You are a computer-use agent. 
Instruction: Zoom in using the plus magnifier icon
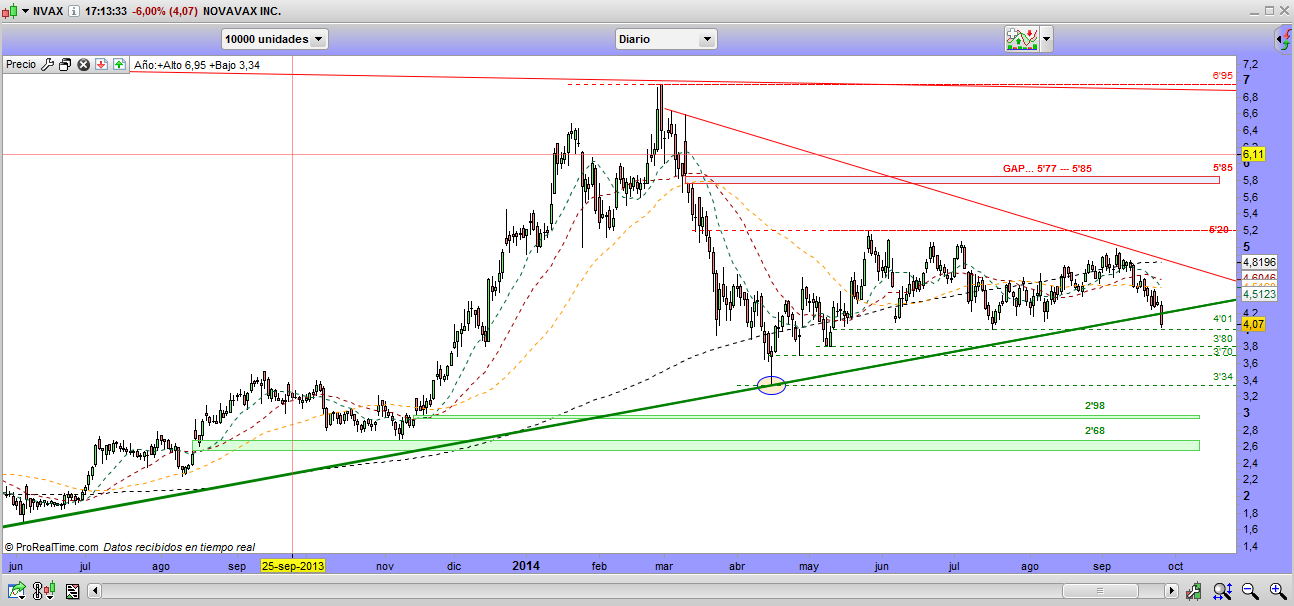[1277, 591]
